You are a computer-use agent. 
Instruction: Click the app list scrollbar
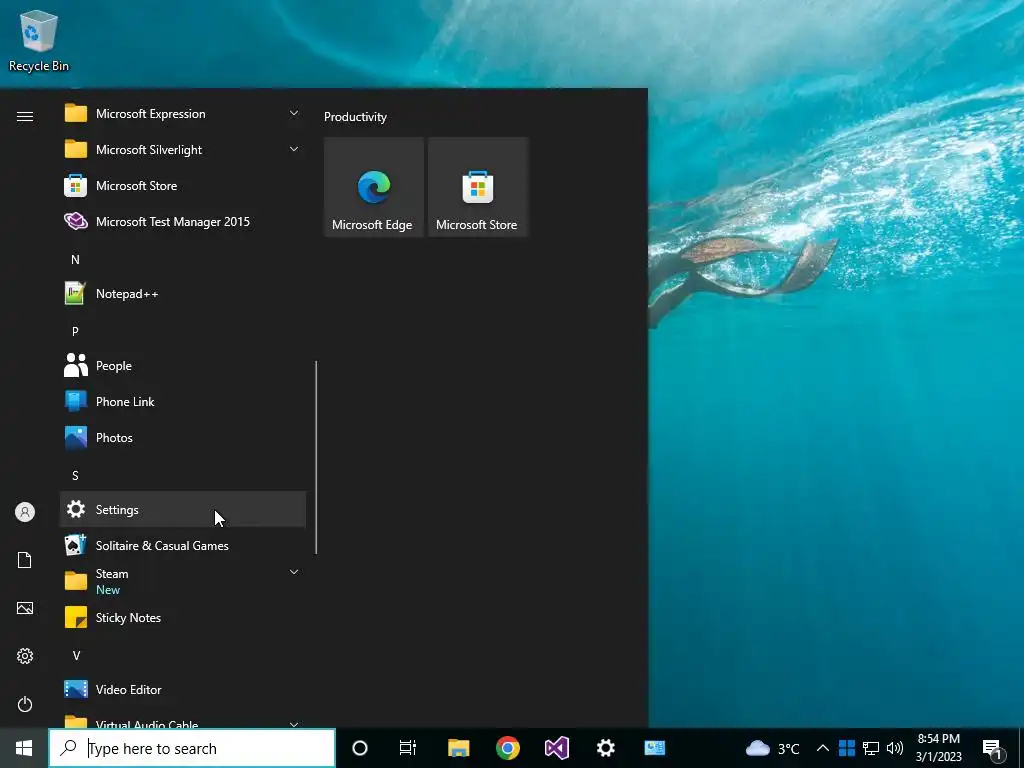click(x=316, y=457)
